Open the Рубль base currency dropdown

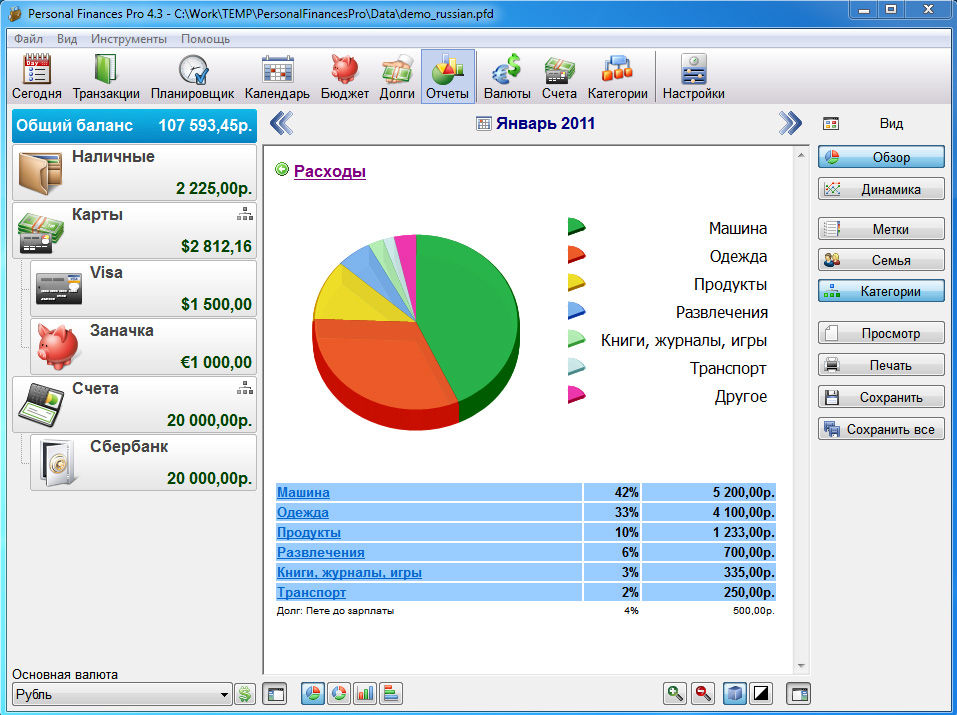point(122,694)
